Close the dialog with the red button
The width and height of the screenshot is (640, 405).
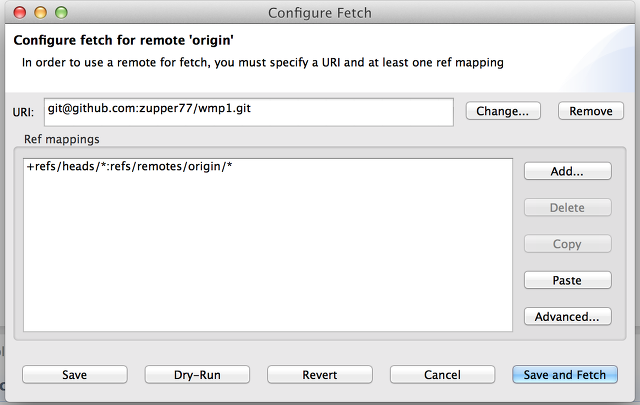coord(20,13)
